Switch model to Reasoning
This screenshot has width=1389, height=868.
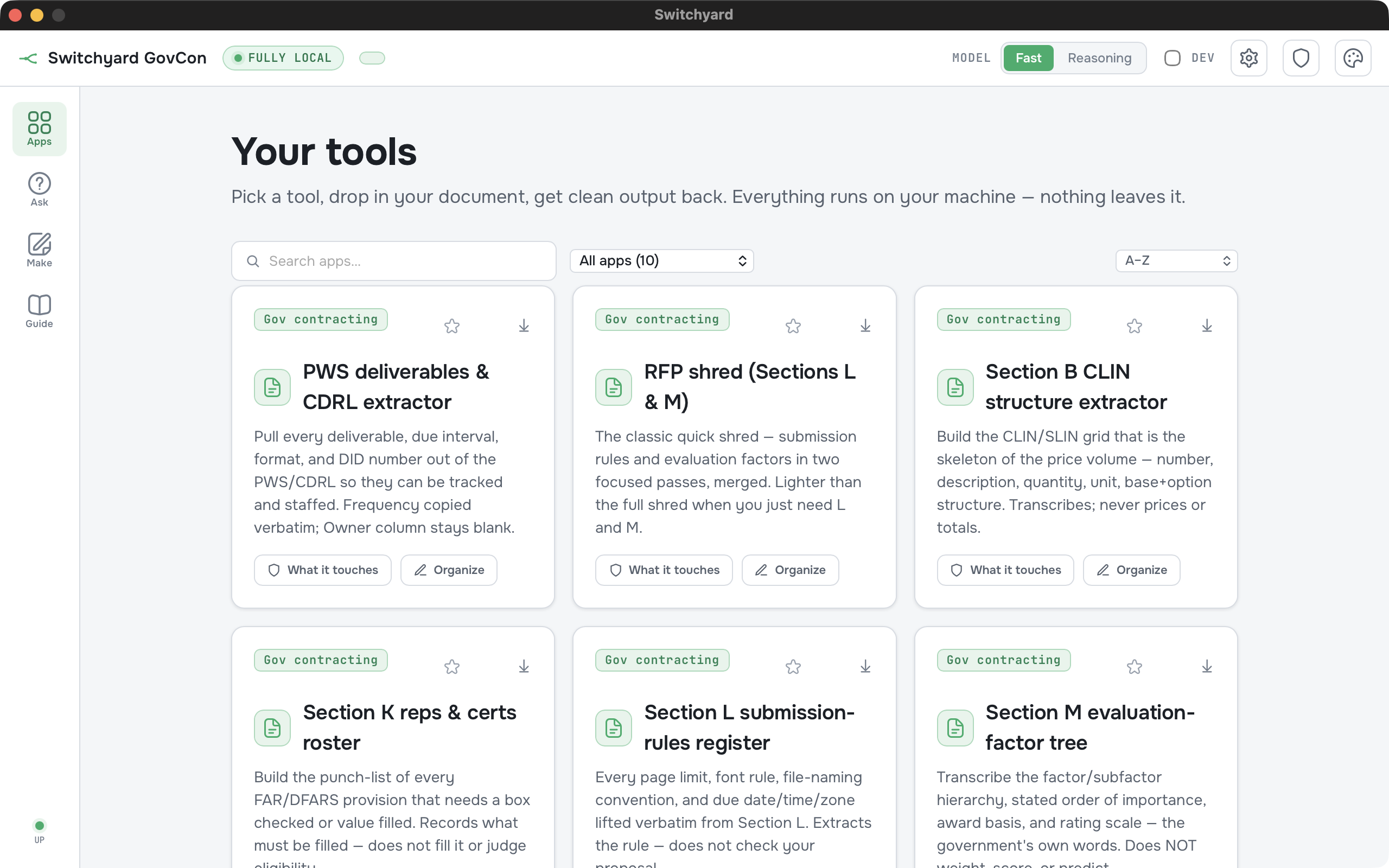tap(1099, 58)
